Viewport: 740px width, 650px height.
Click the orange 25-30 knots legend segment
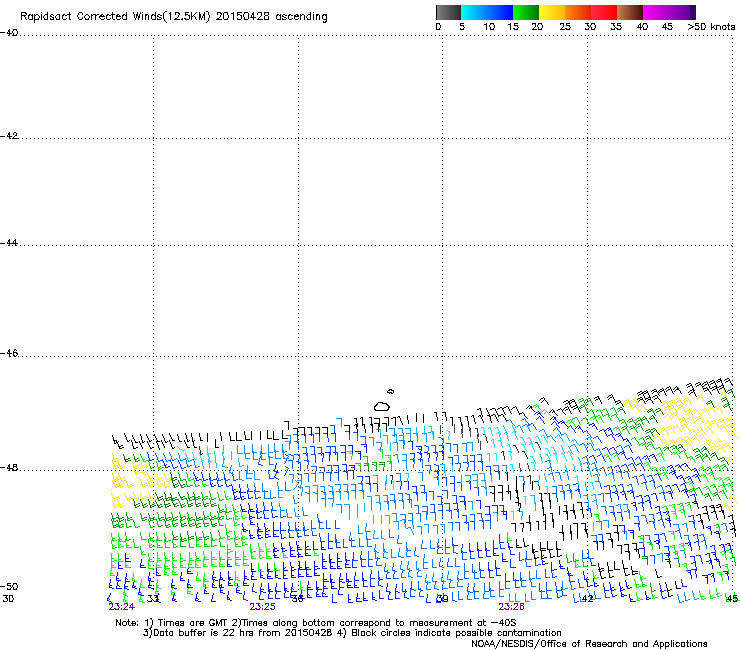click(578, 12)
